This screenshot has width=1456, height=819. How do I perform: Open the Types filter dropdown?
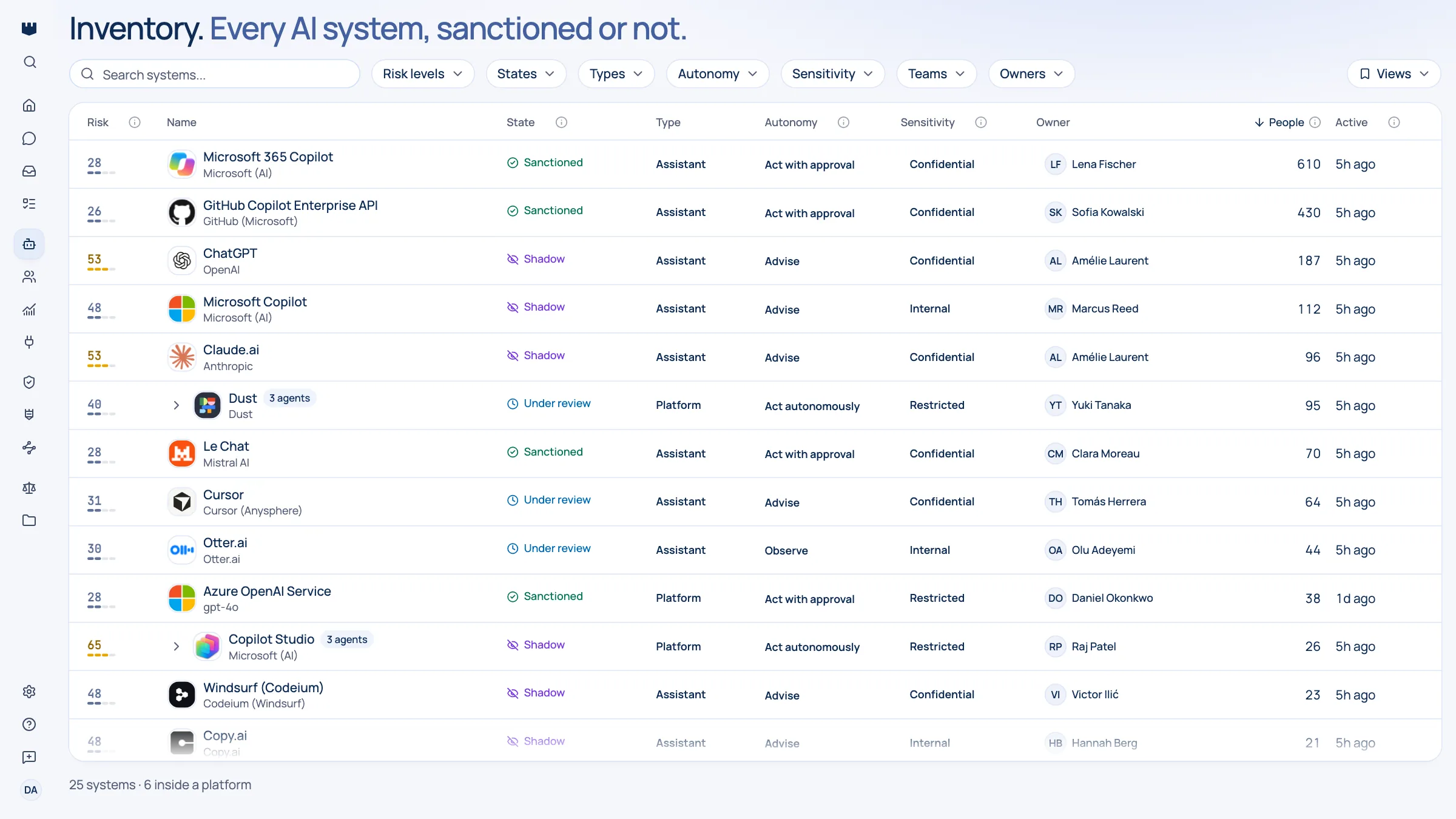tap(616, 74)
